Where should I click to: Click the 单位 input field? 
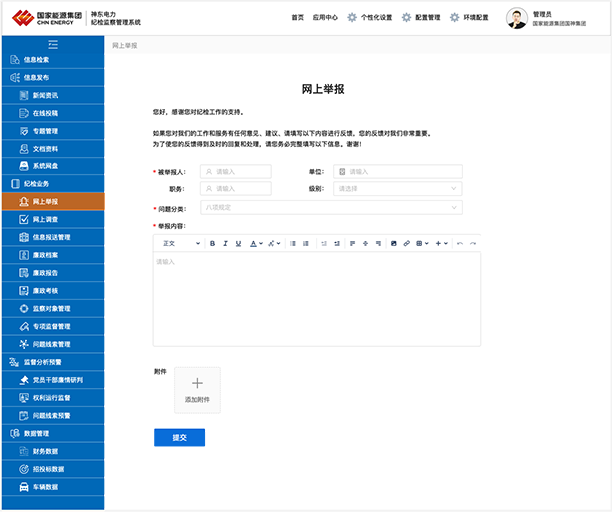click(398, 171)
